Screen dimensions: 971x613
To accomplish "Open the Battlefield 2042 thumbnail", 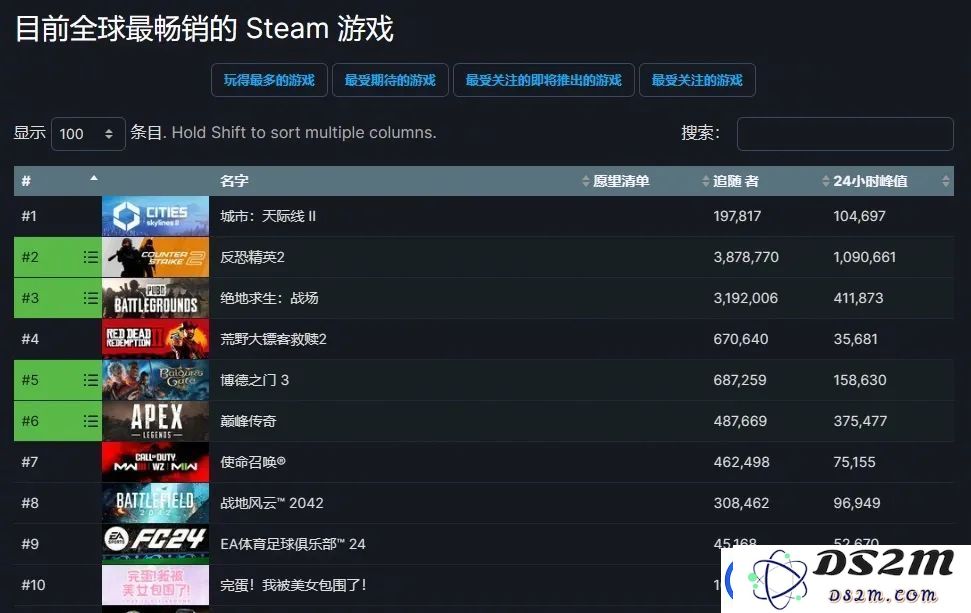I will point(155,503).
